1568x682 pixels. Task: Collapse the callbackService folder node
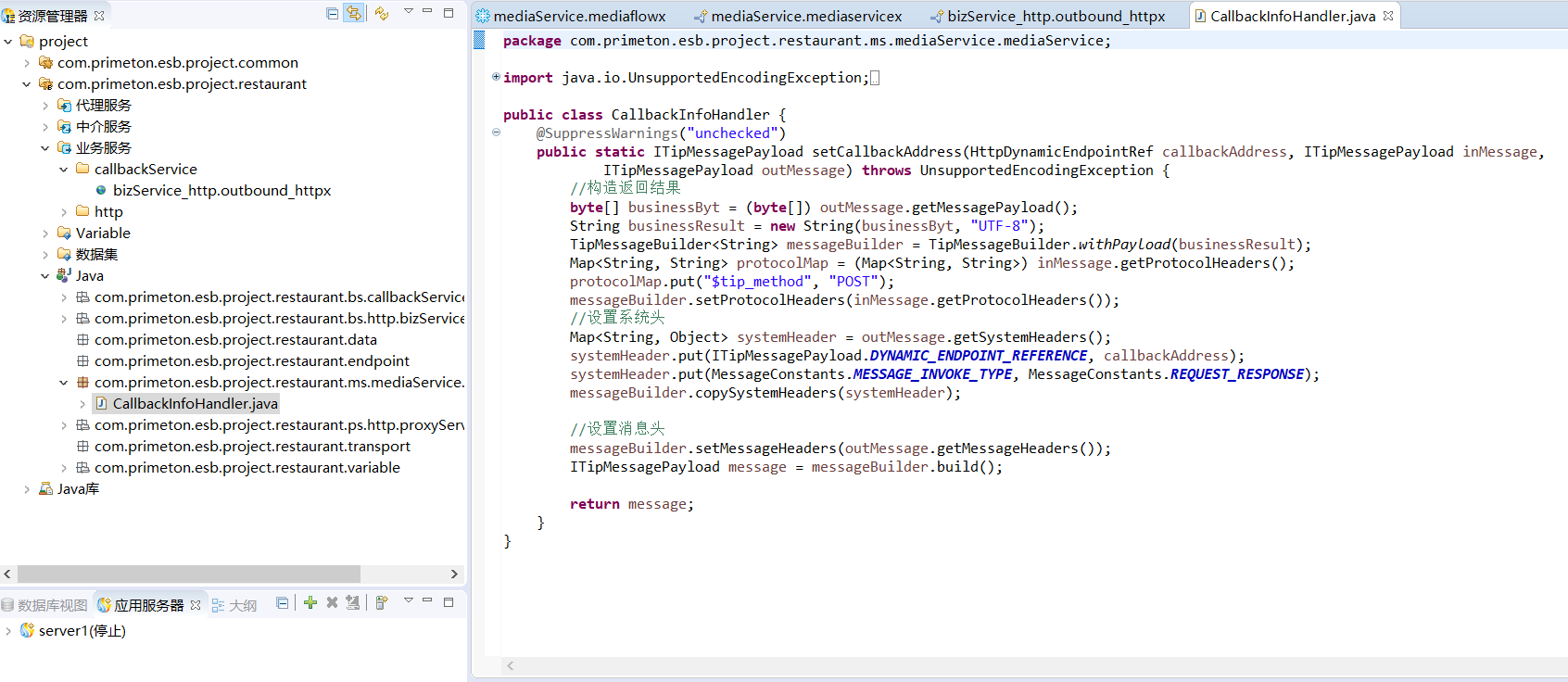pyautogui.click(x=63, y=170)
